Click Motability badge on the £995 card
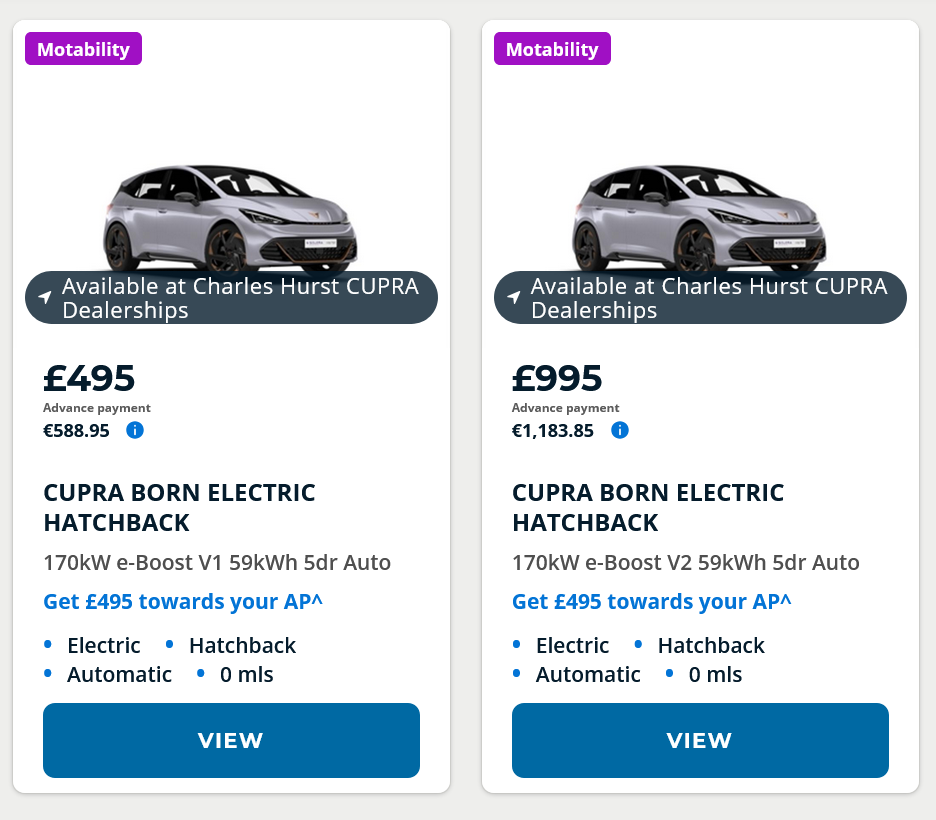936x820 pixels. 552,49
